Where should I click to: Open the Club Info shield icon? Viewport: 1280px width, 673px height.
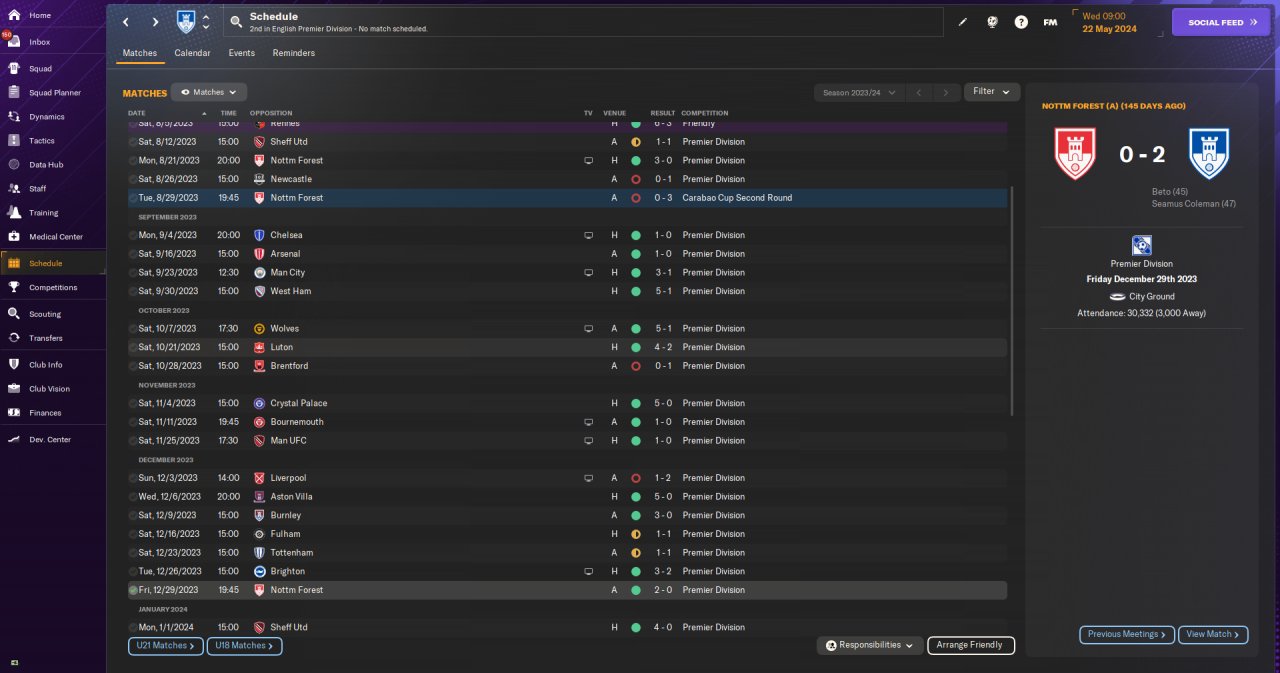(14, 365)
